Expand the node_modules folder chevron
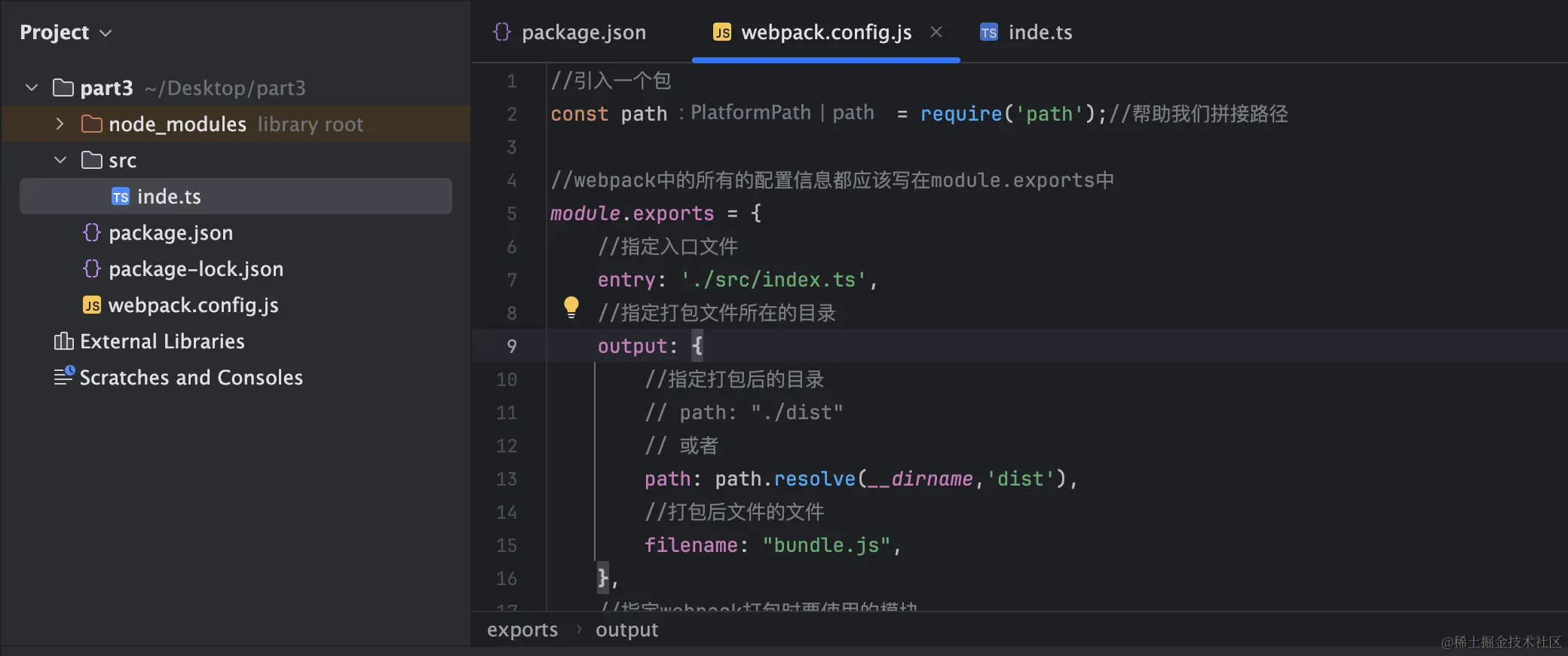 pyautogui.click(x=60, y=124)
